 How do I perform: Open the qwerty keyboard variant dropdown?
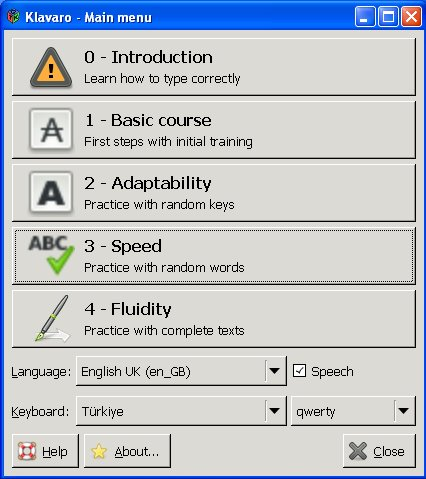[353, 411]
